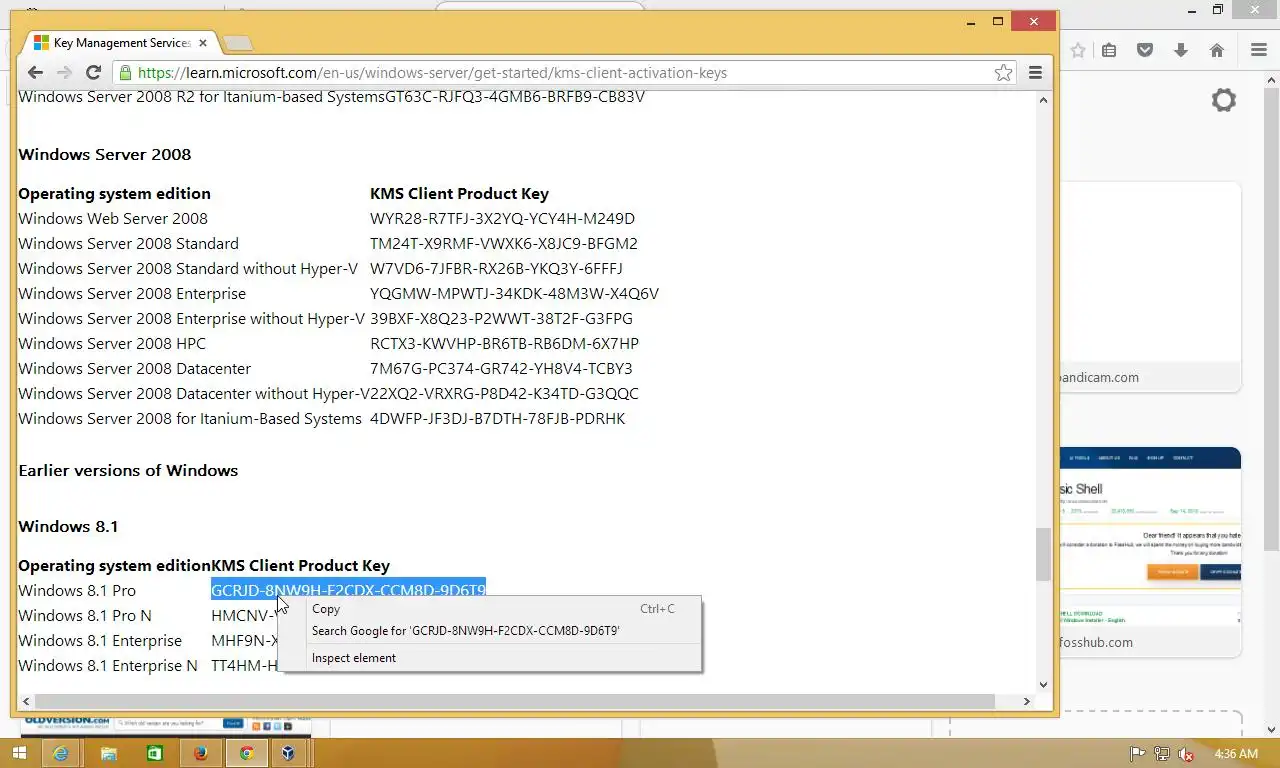
Task: Bookmark this page with the star icon in Chrome
Action: click(1003, 72)
